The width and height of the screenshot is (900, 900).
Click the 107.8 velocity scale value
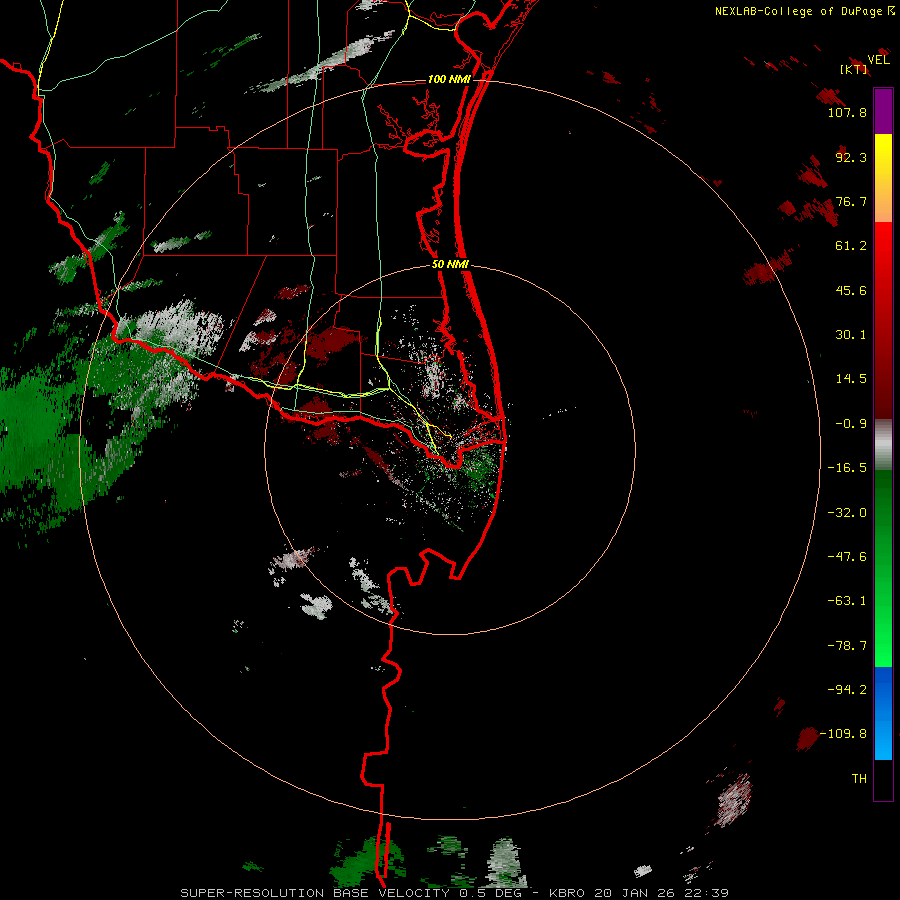[847, 112]
